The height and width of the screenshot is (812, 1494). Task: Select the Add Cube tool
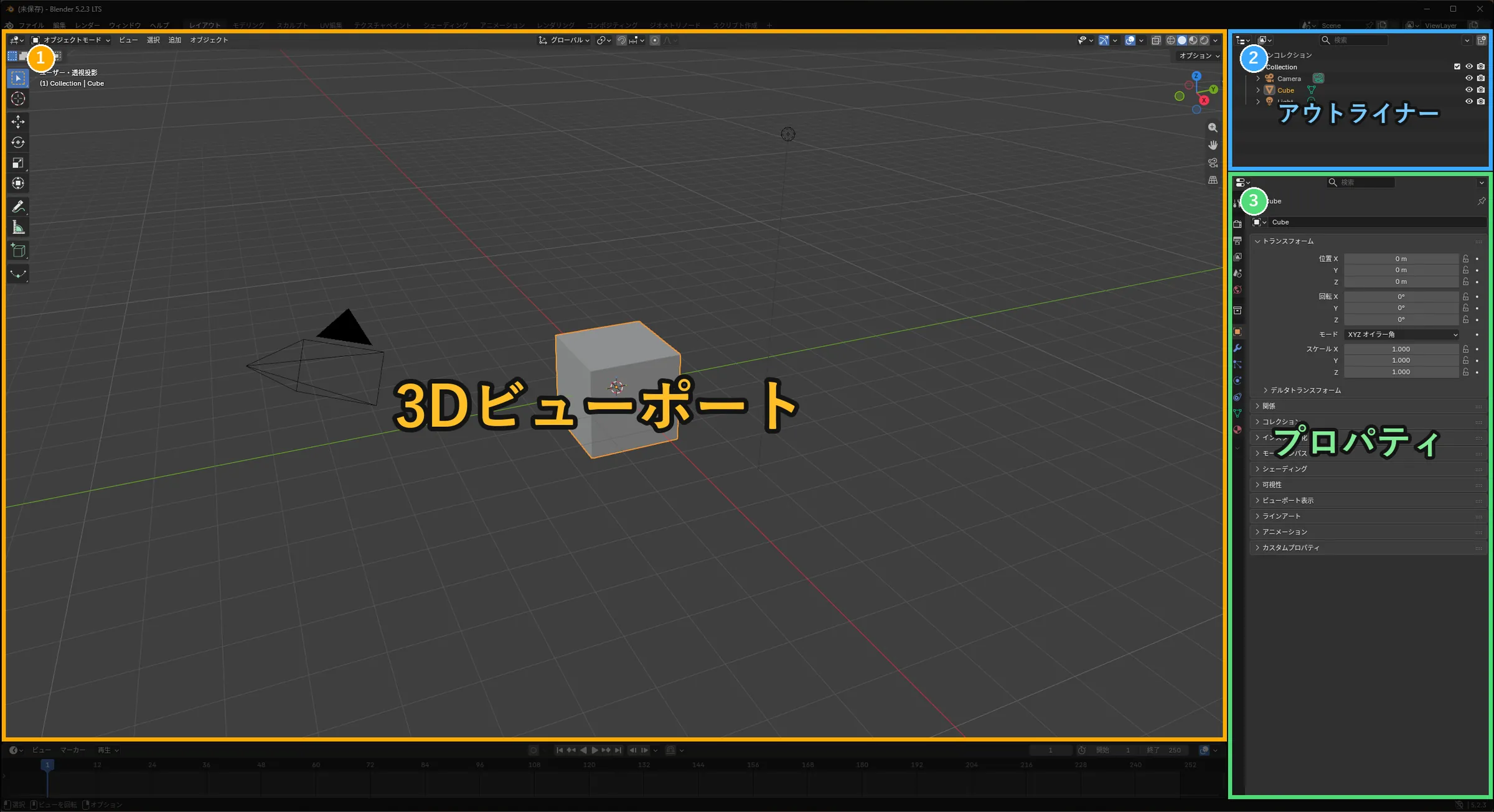coord(18,251)
